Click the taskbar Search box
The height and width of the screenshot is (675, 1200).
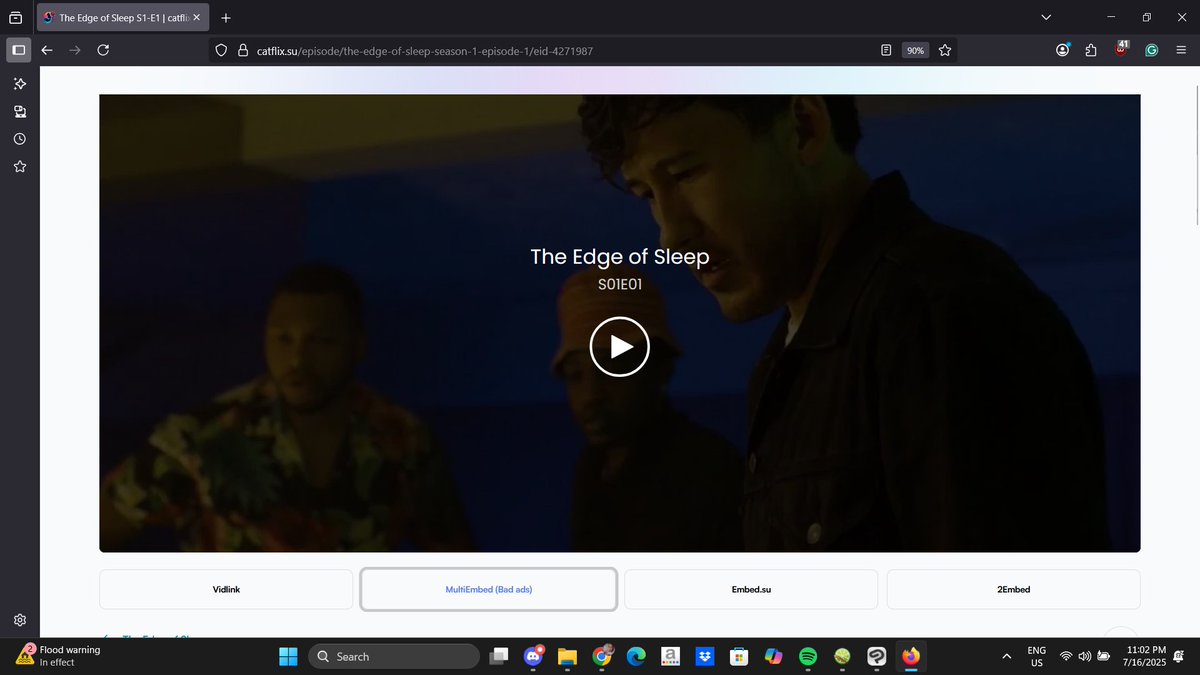[394, 656]
